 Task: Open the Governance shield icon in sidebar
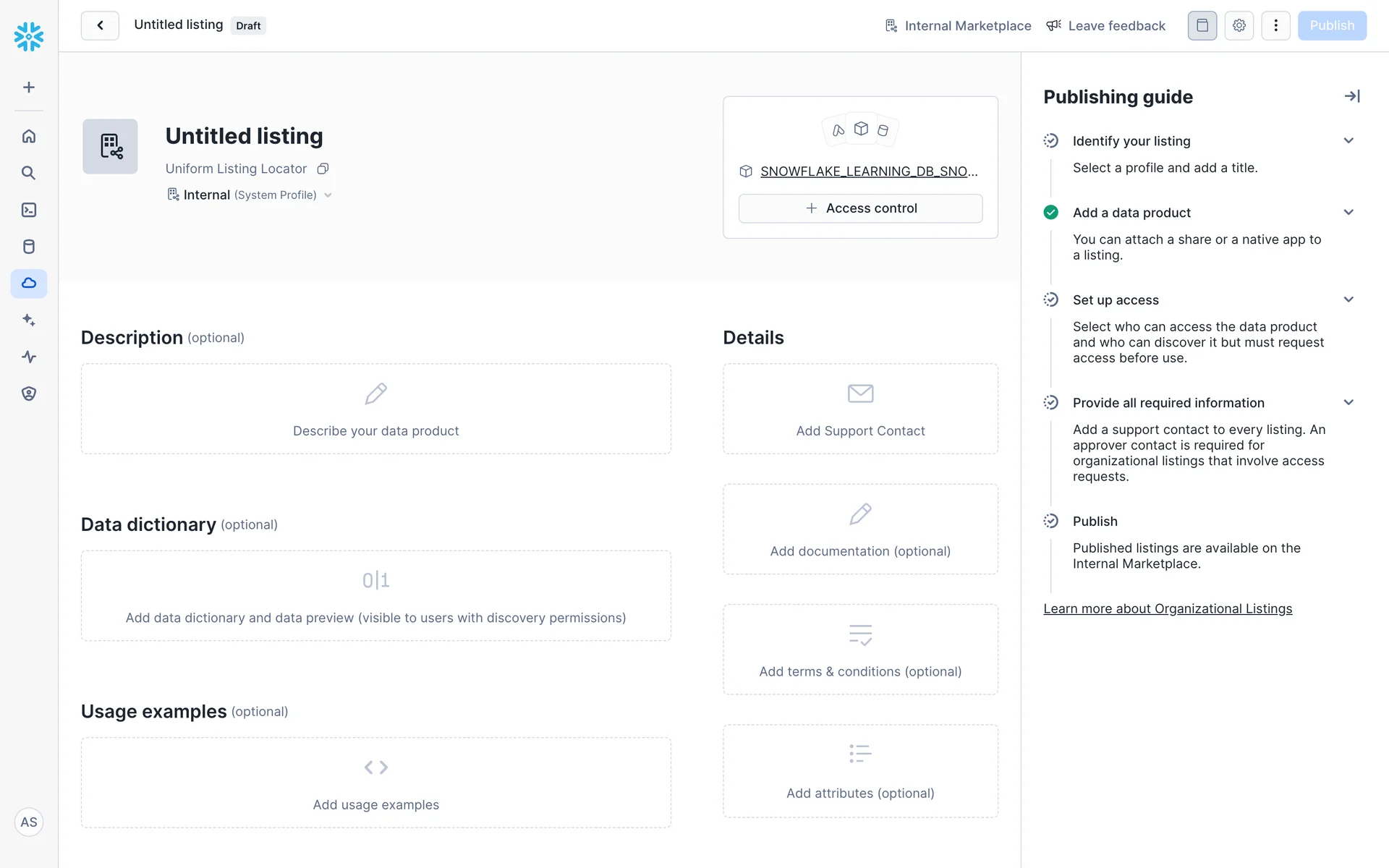29,393
